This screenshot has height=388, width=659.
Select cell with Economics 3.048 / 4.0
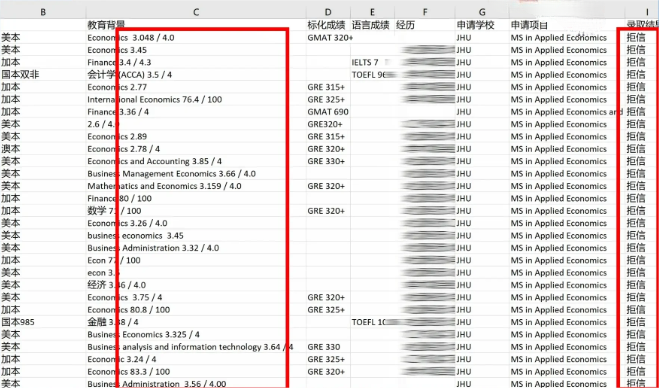(x=196, y=37)
